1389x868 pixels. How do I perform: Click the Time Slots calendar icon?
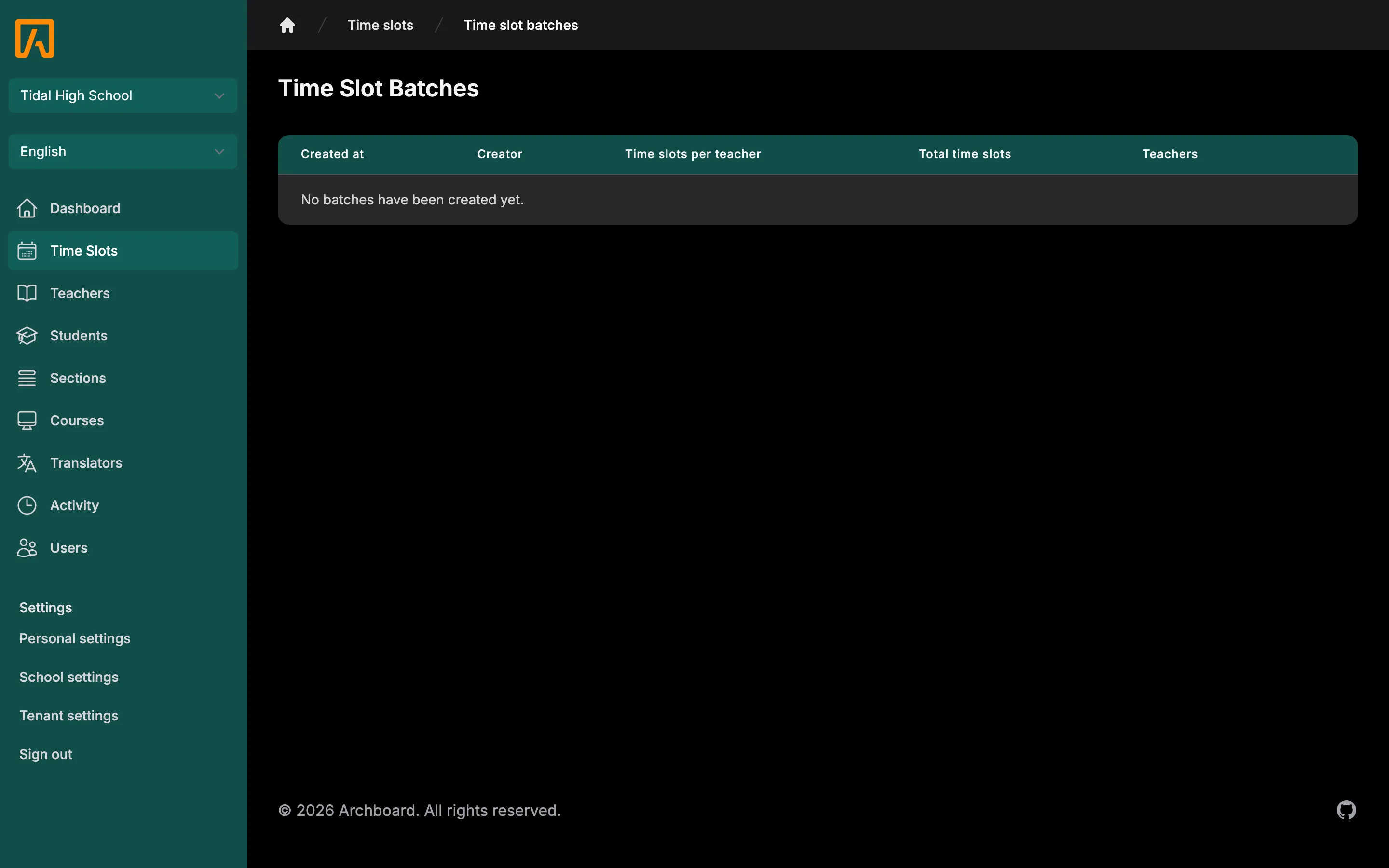[27, 251]
